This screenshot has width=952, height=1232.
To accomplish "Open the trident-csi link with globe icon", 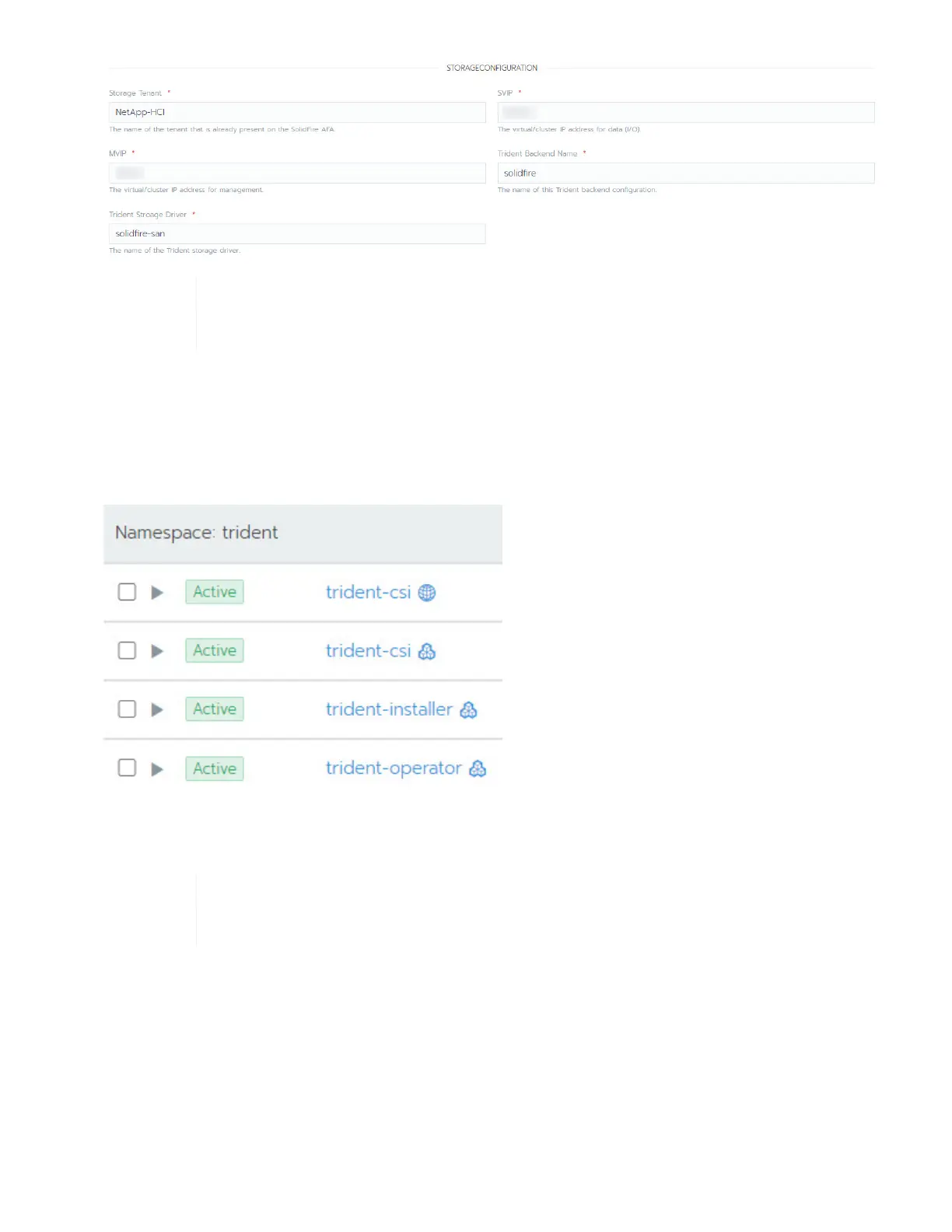I will (x=368, y=592).
